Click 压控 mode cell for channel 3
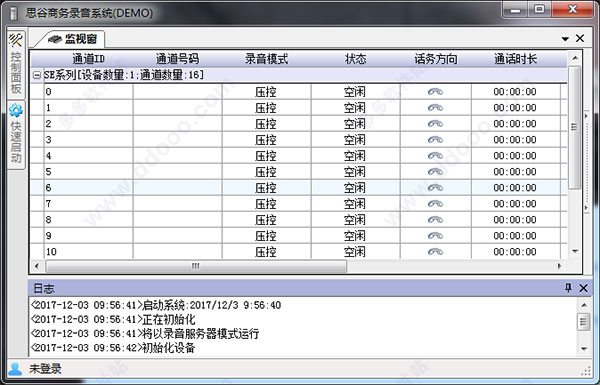This screenshot has height=385, width=600. click(x=267, y=140)
